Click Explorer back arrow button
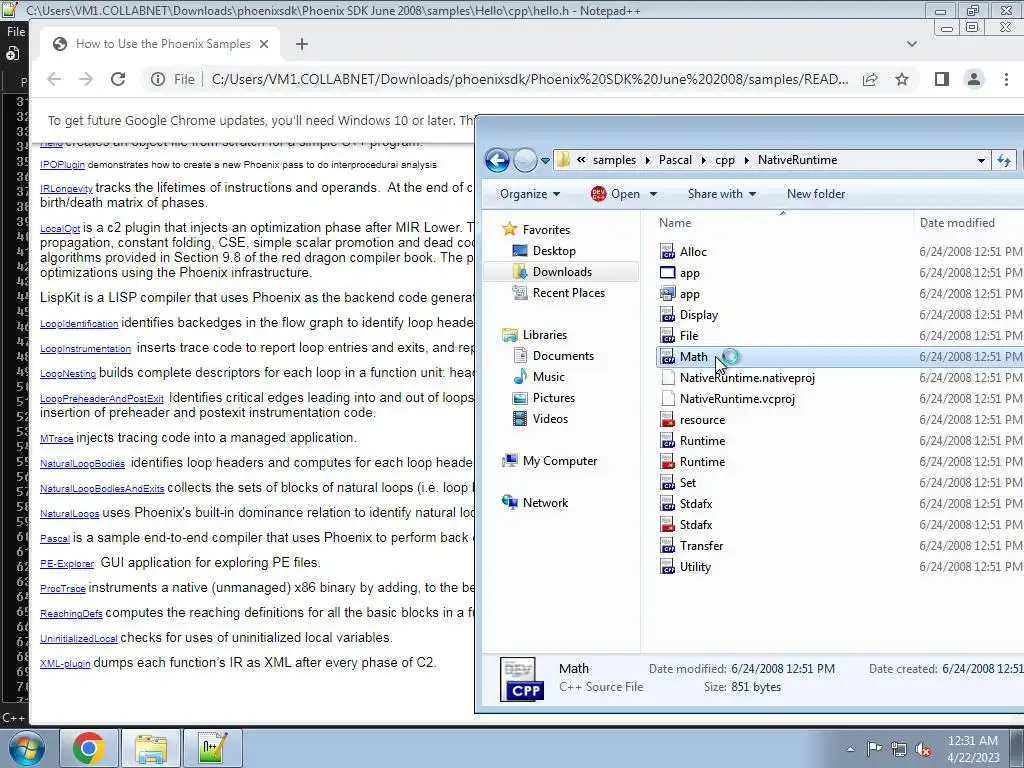The image size is (1024, 768). [498, 160]
